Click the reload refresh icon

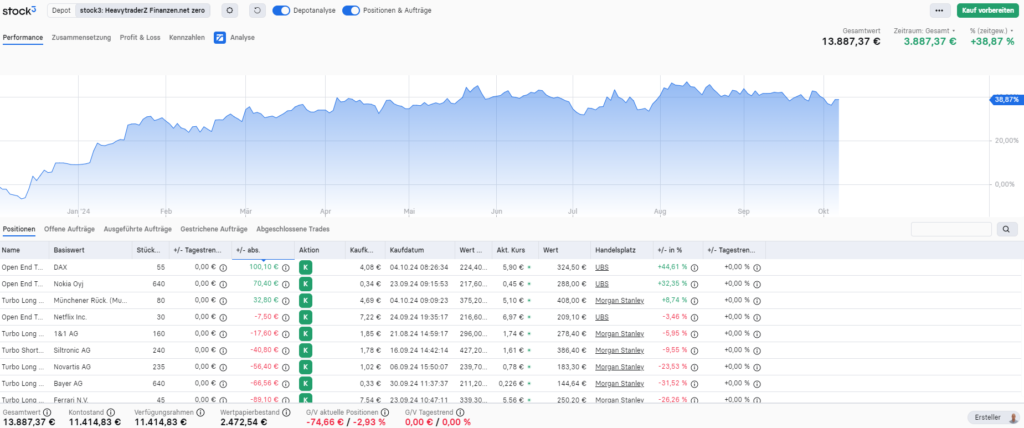coord(257,10)
